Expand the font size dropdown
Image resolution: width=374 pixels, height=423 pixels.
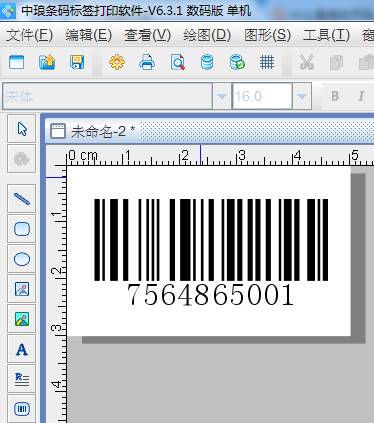[302, 96]
